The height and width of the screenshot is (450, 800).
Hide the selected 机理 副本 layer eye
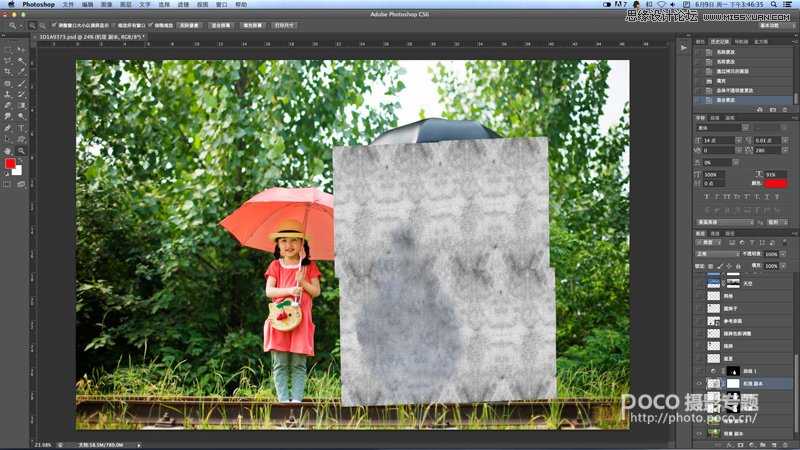[699, 384]
